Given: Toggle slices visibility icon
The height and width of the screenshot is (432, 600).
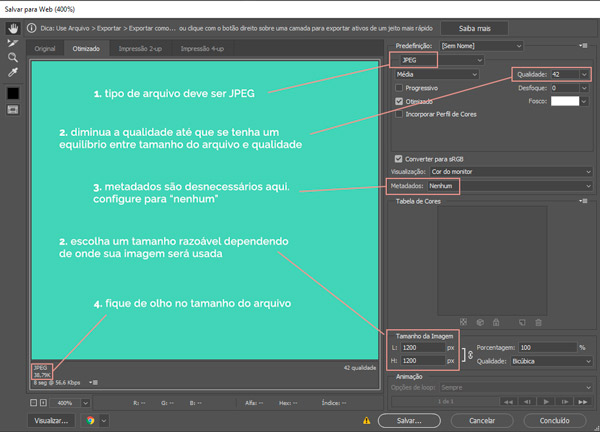Looking at the screenshot, I should (x=13, y=110).
